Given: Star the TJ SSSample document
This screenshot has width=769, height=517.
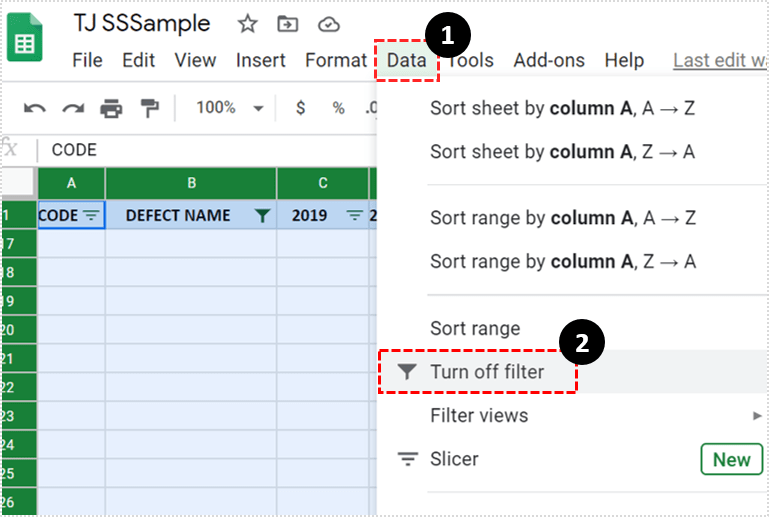Looking at the screenshot, I should tap(247, 24).
